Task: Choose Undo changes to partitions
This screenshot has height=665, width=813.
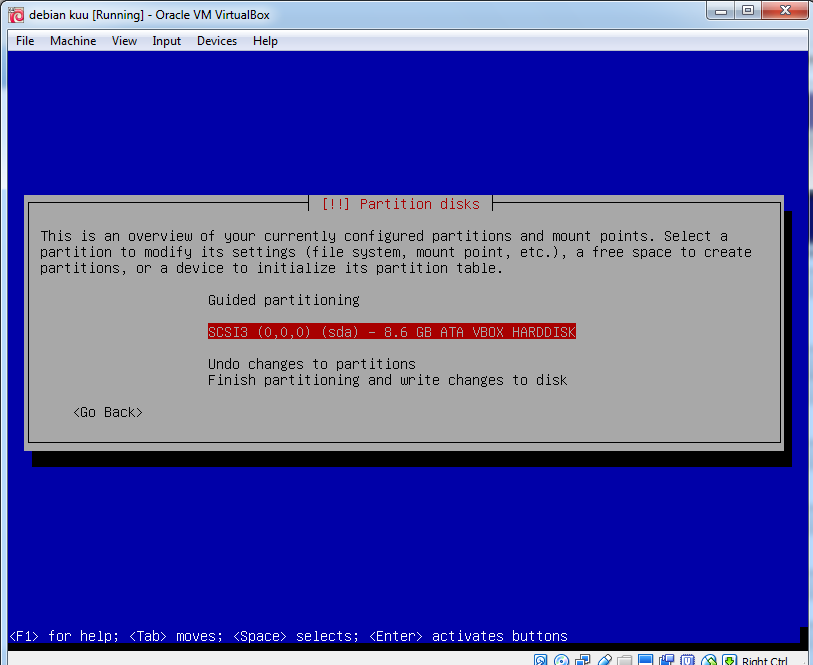Action: (x=312, y=364)
